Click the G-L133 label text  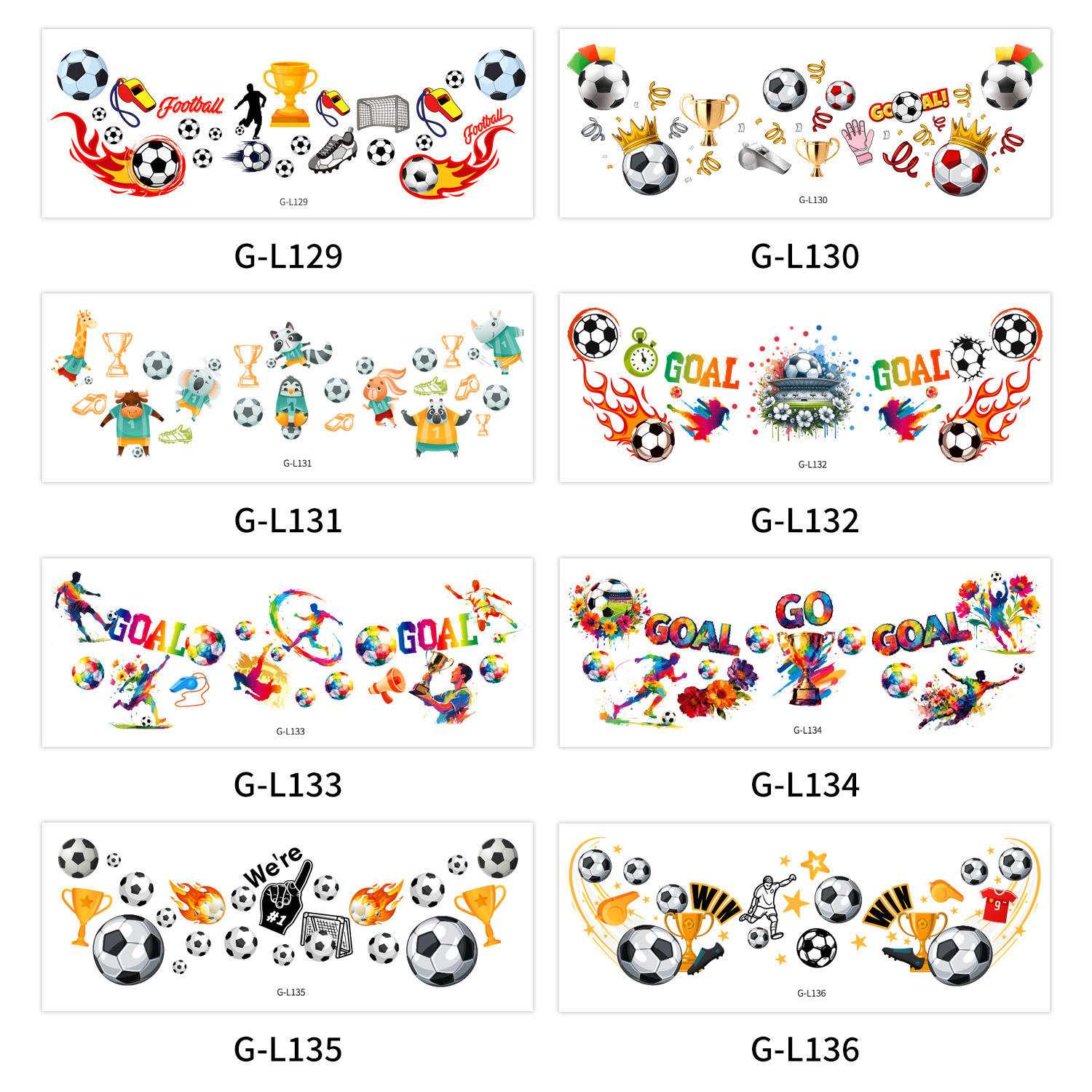(288, 785)
